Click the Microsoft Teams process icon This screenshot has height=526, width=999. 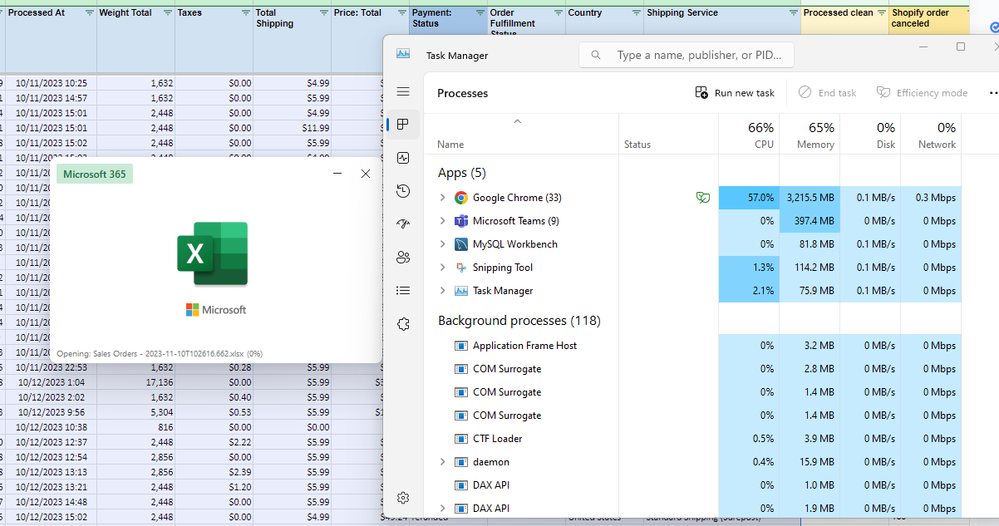[x=461, y=221]
